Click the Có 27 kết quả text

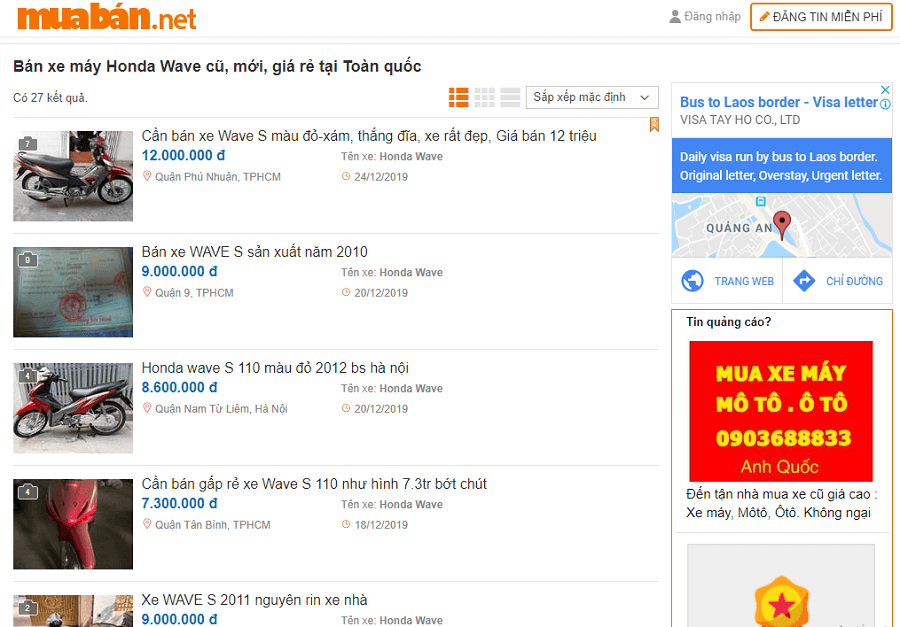51,98
